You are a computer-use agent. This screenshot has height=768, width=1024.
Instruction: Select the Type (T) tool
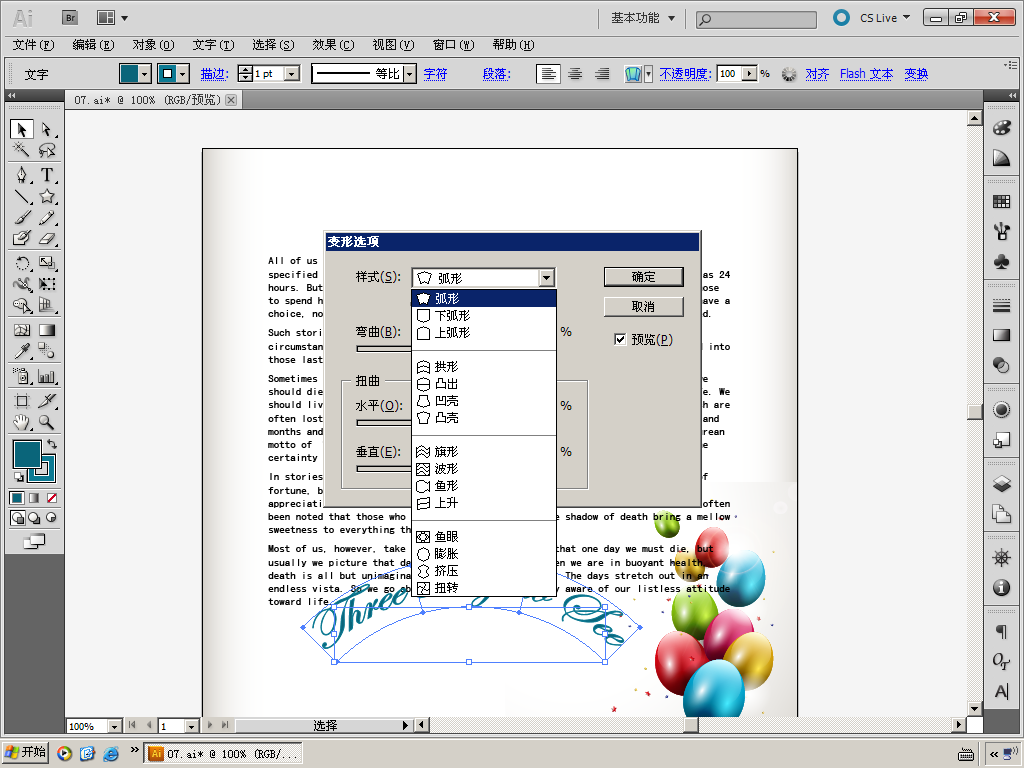[46, 175]
